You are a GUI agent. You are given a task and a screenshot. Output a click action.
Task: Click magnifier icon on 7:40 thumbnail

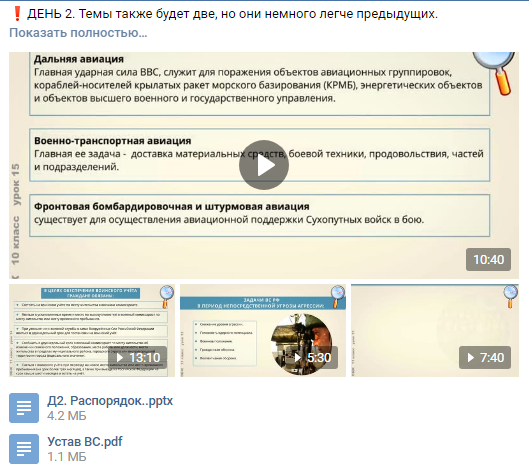[x=510, y=296]
